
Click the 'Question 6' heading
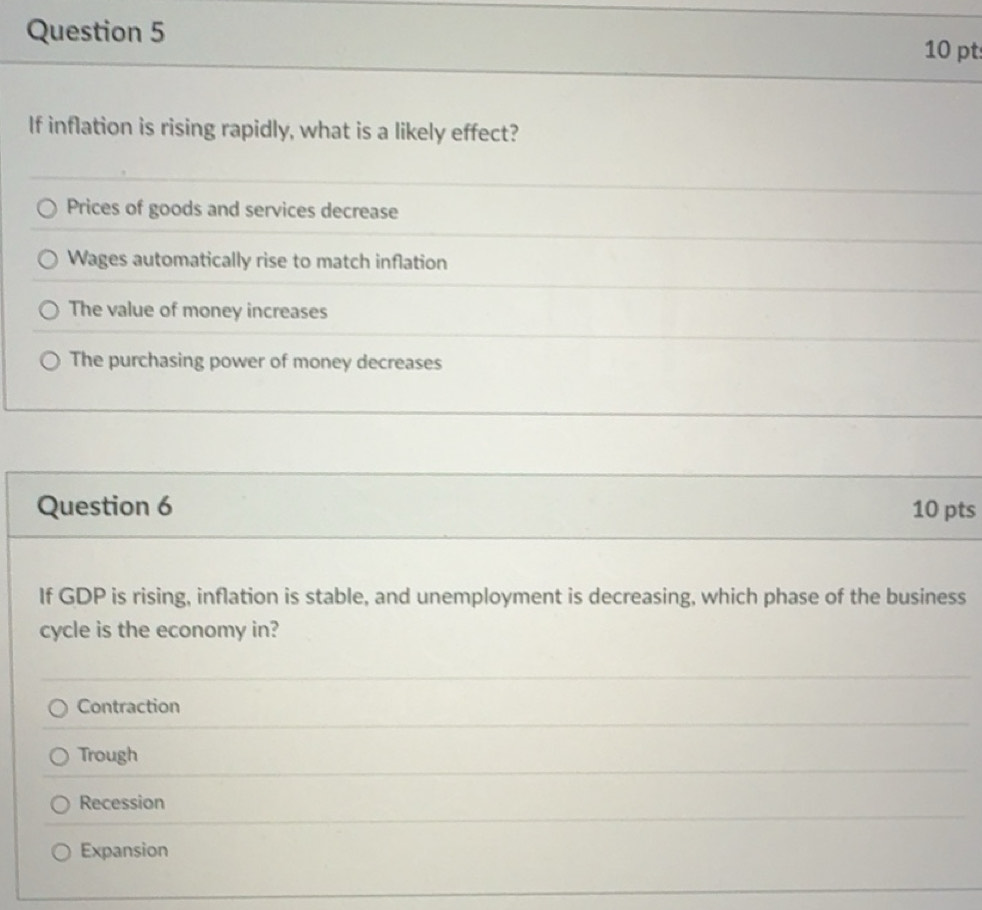coord(104,506)
